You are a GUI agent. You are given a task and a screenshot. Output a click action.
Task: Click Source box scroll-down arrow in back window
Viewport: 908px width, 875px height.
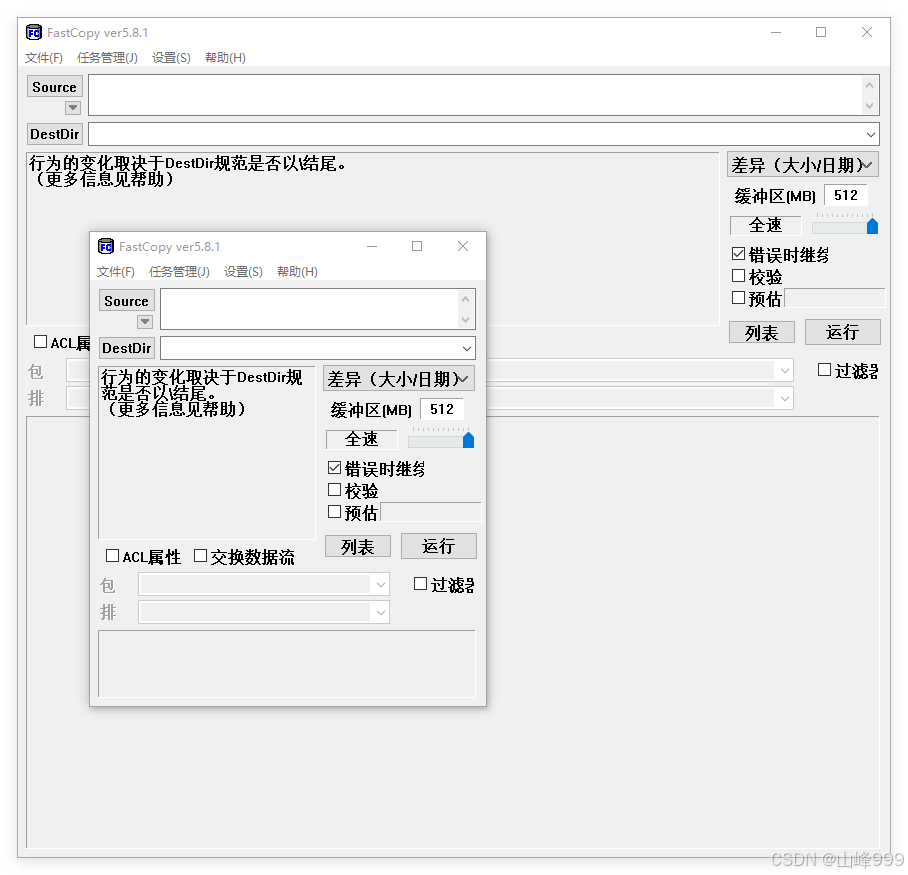869,105
